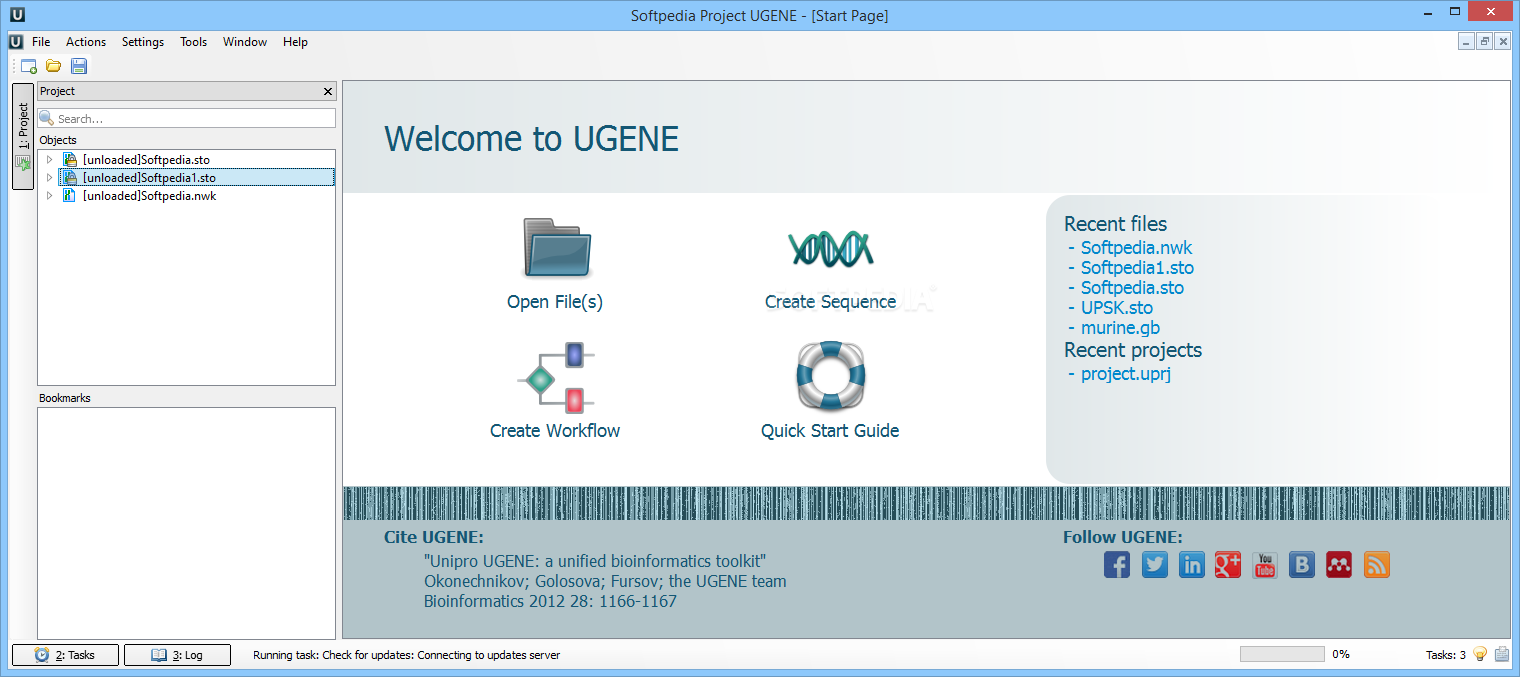Open the Help menu
Screen dimensions: 1520x677
pyautogui.click(x=295, y=42)
